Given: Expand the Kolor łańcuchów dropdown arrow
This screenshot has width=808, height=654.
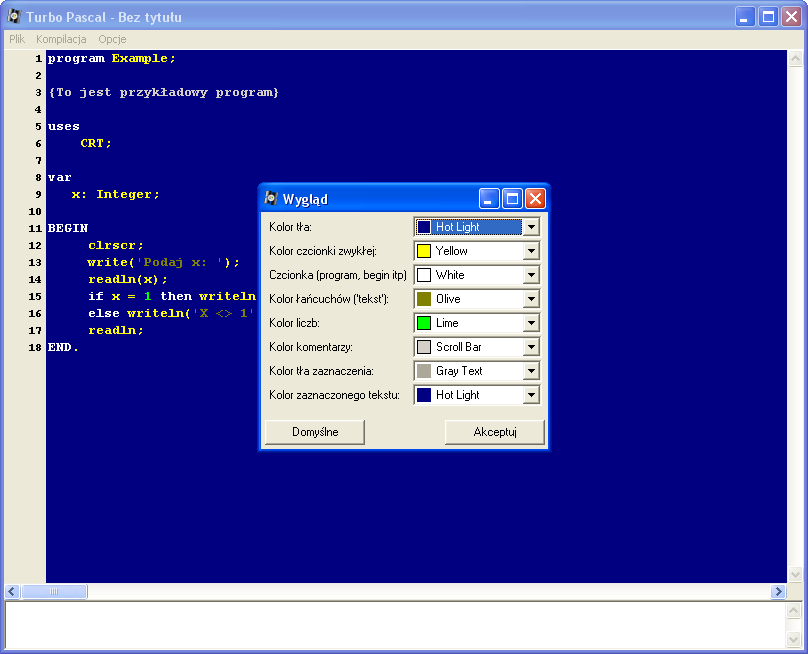Looking at the screenshot, I should (x=531, y=299).
